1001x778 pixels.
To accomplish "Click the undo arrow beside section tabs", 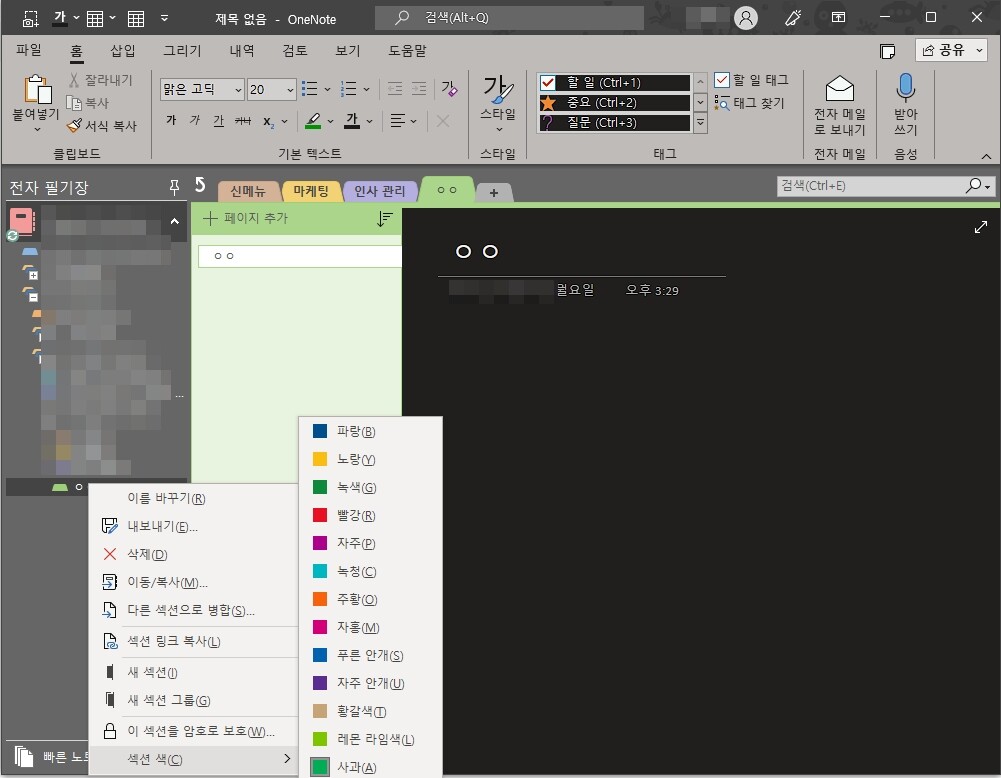I will [200, 185].
